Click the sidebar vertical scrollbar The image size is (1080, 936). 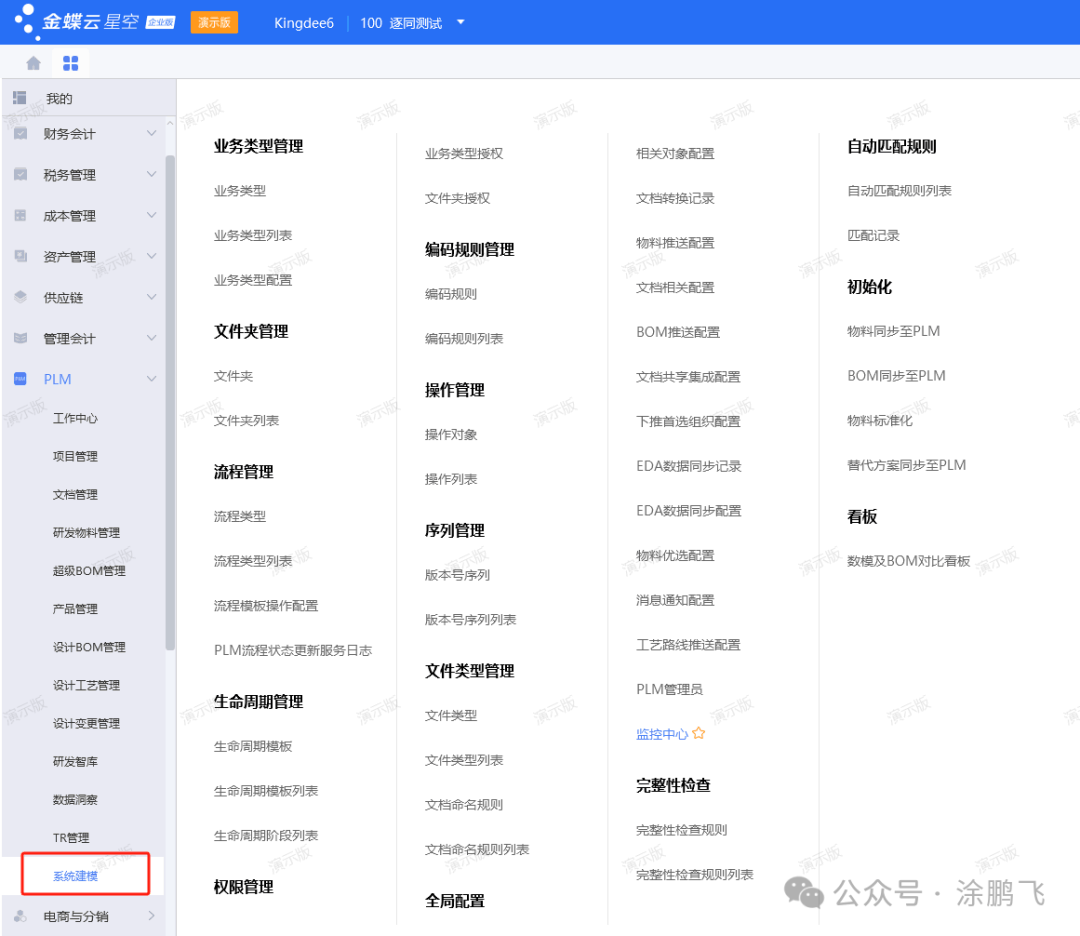coord(170,400)
